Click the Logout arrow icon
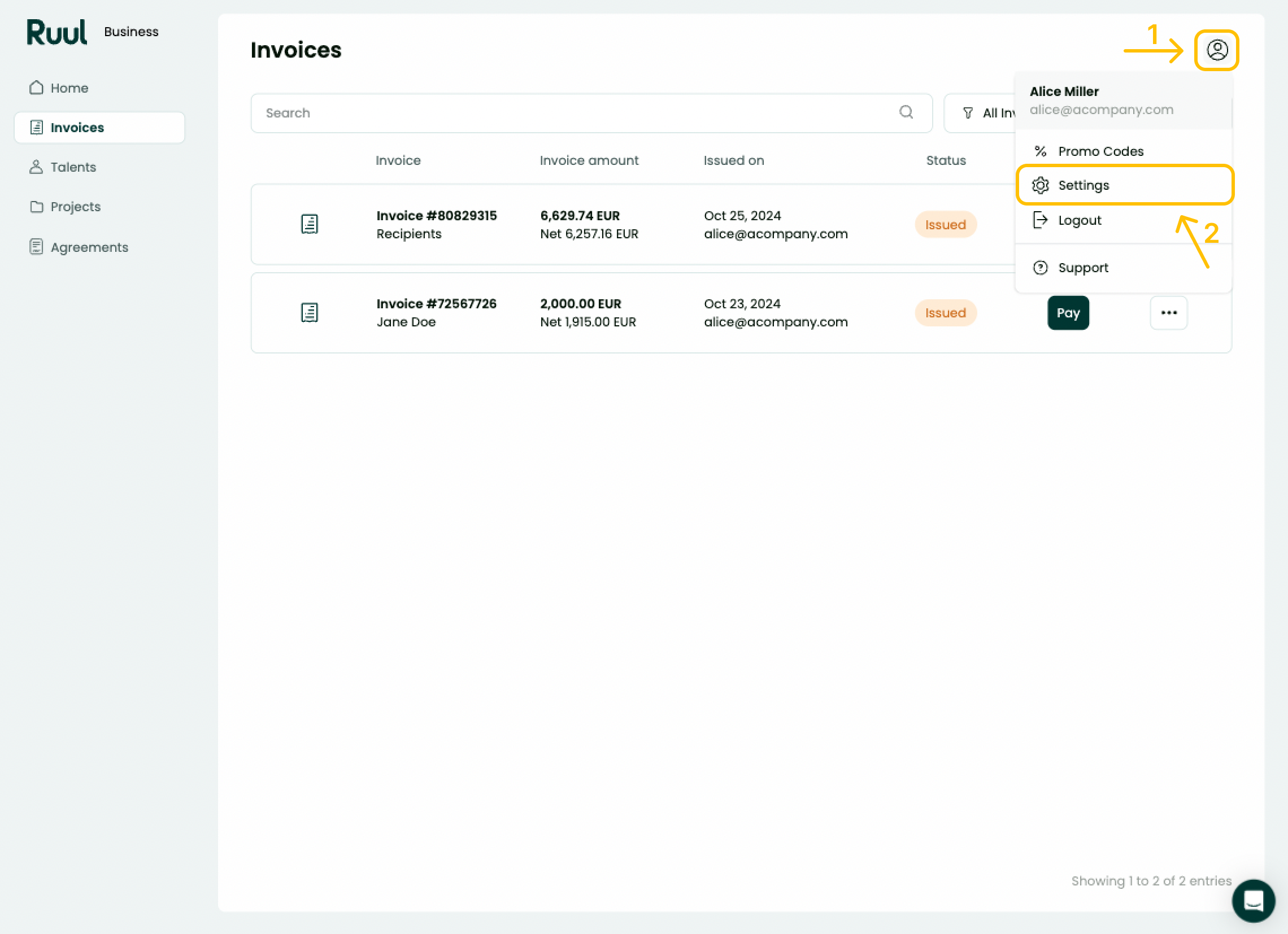 point(1041,220)
